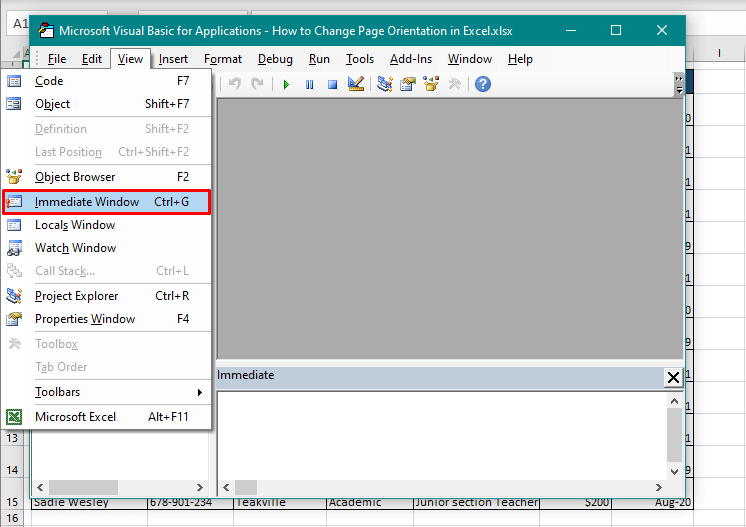Choose Watch Window menu entry
This screenshot has height=527, width=746.
pyautogui.click(x=107, y=248)
